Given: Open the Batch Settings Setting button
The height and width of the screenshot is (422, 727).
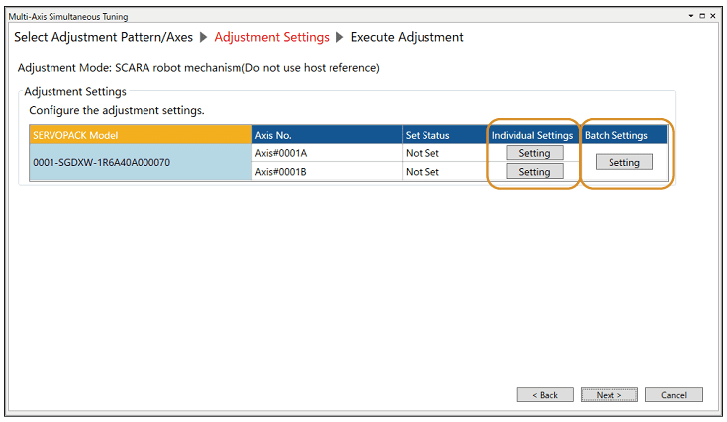Looking at the screenshot, I should point(624,162).
